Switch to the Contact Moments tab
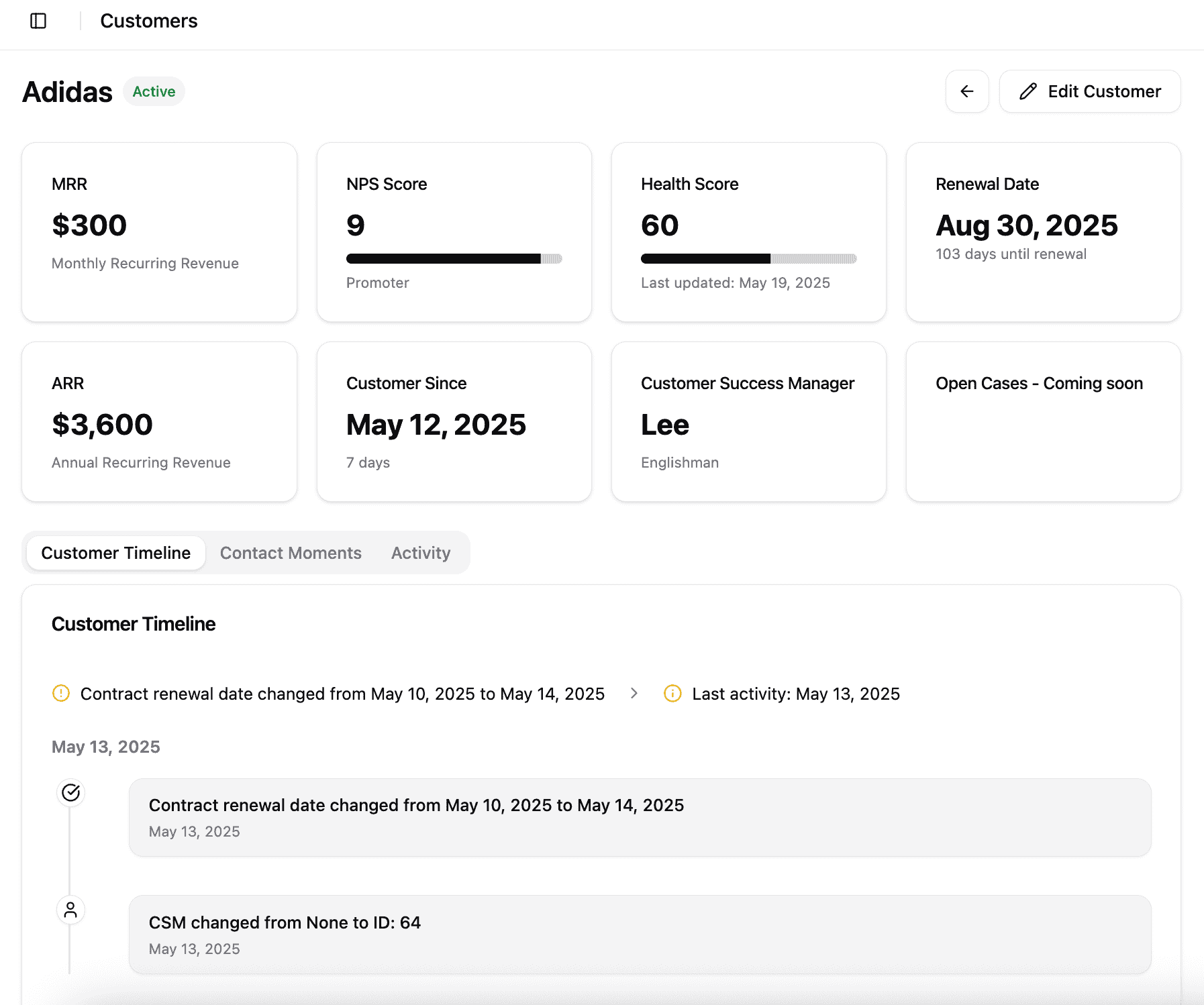 [x=291, y=553]
